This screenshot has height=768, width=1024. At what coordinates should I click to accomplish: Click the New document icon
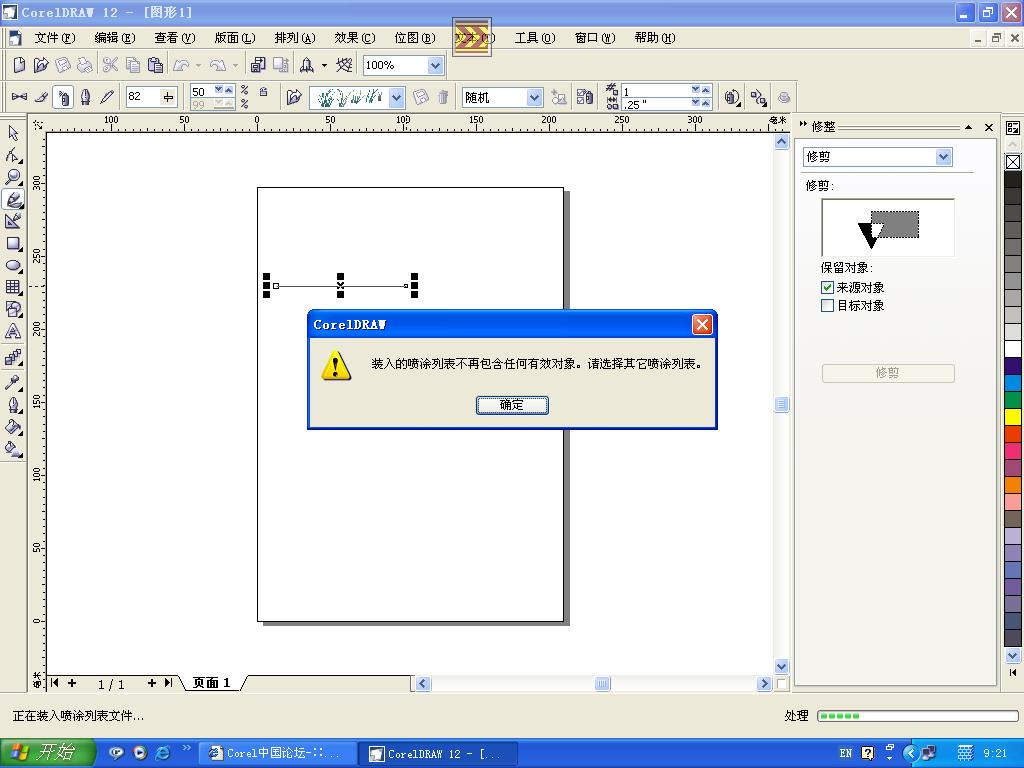(x=19, y=65)
